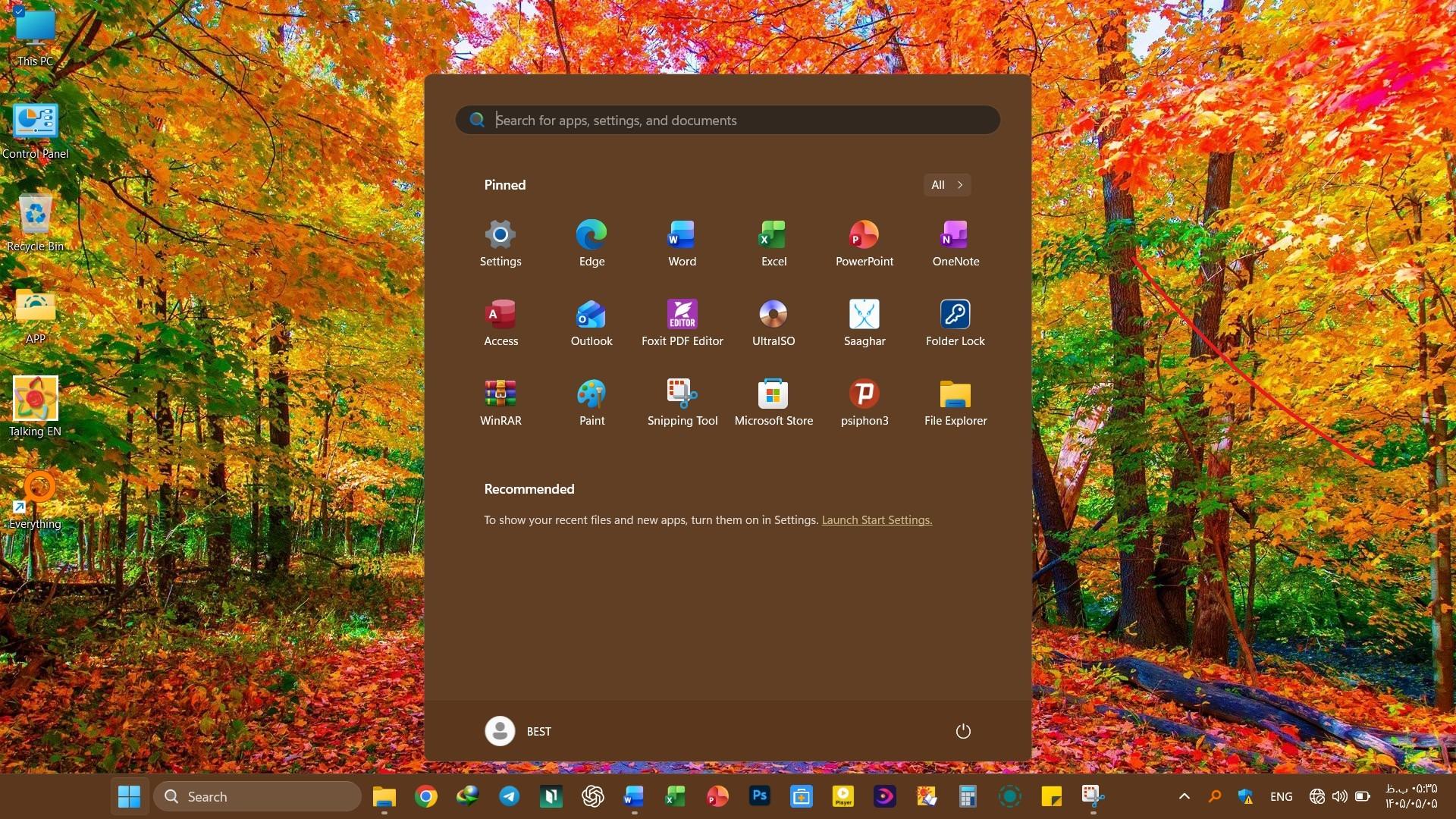Select the APP folder on the desktop
This screenshot has height=819, width=1456.
point(35,316)
